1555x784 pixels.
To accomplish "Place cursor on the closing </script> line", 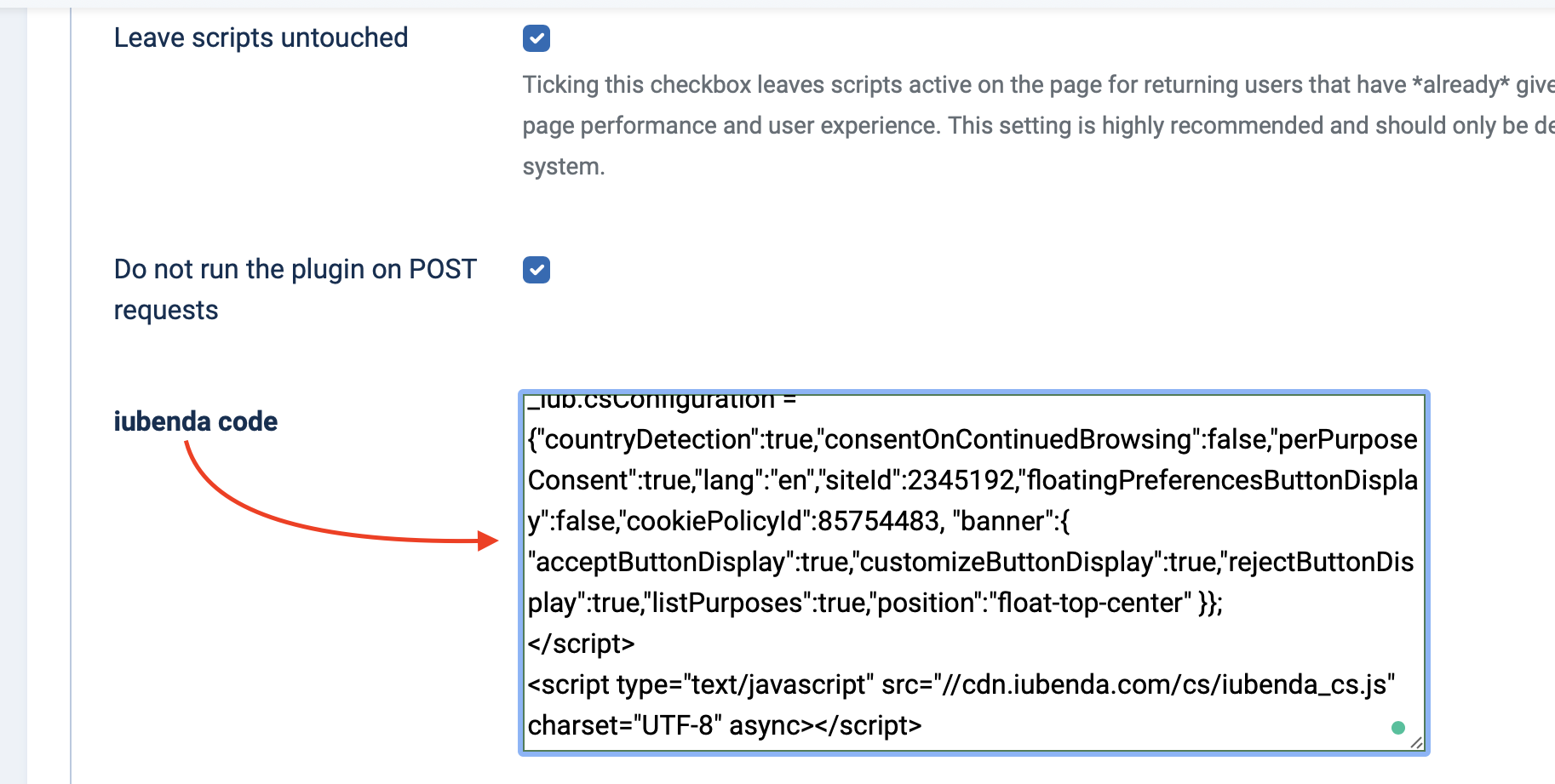I will coord(582,644).
